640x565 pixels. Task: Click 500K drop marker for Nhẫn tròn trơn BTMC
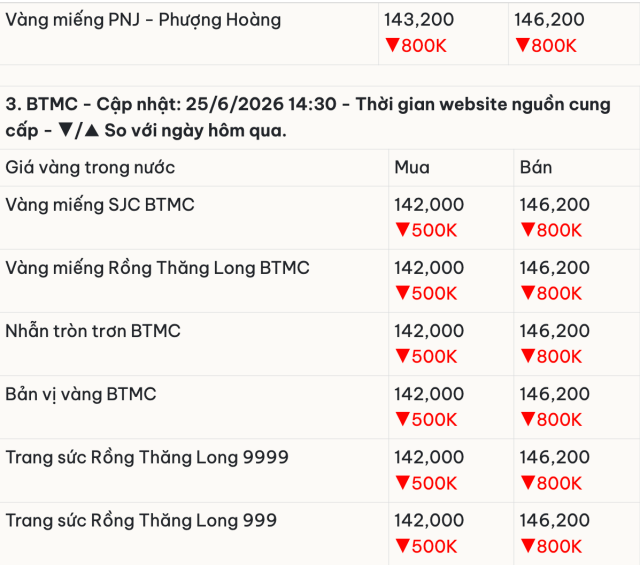click(426, 356)
